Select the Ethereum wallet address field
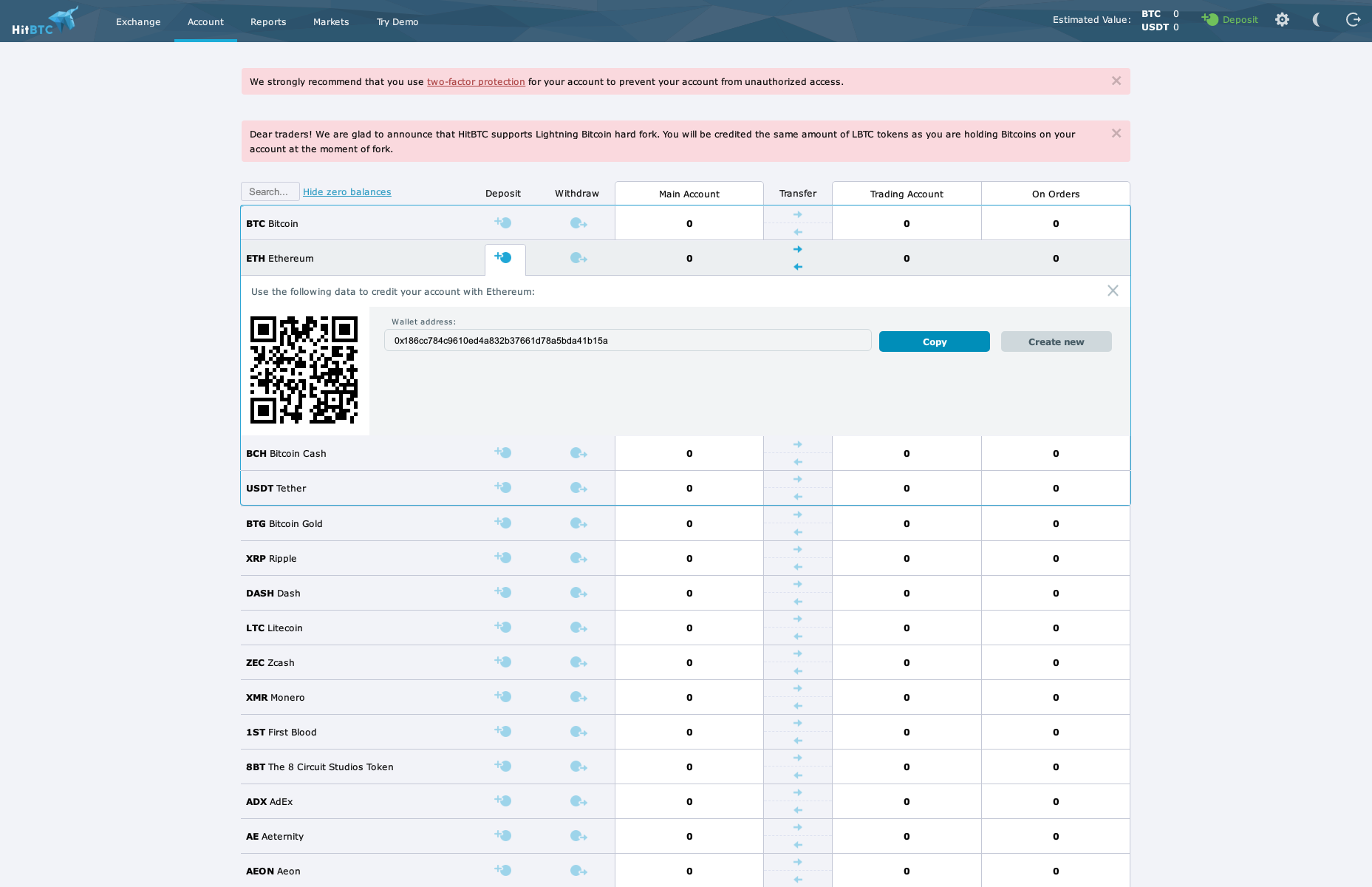Screen dimensions: 1372x887 628,341
